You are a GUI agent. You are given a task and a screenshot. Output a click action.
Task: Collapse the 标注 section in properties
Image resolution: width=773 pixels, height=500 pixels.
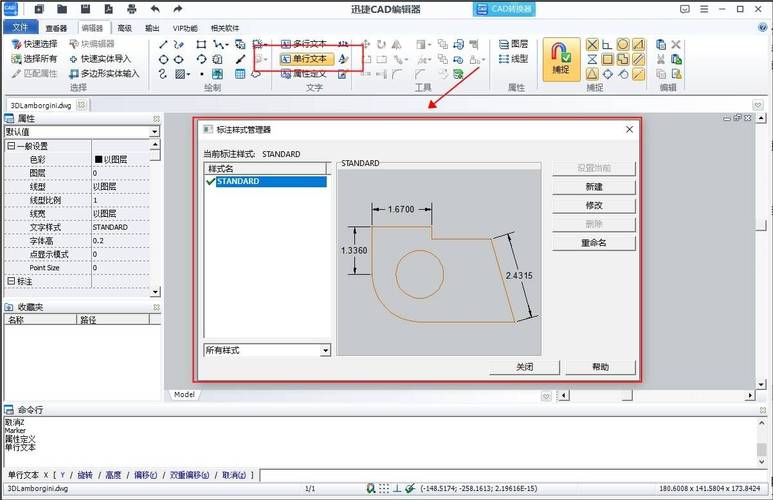(10, 281)
